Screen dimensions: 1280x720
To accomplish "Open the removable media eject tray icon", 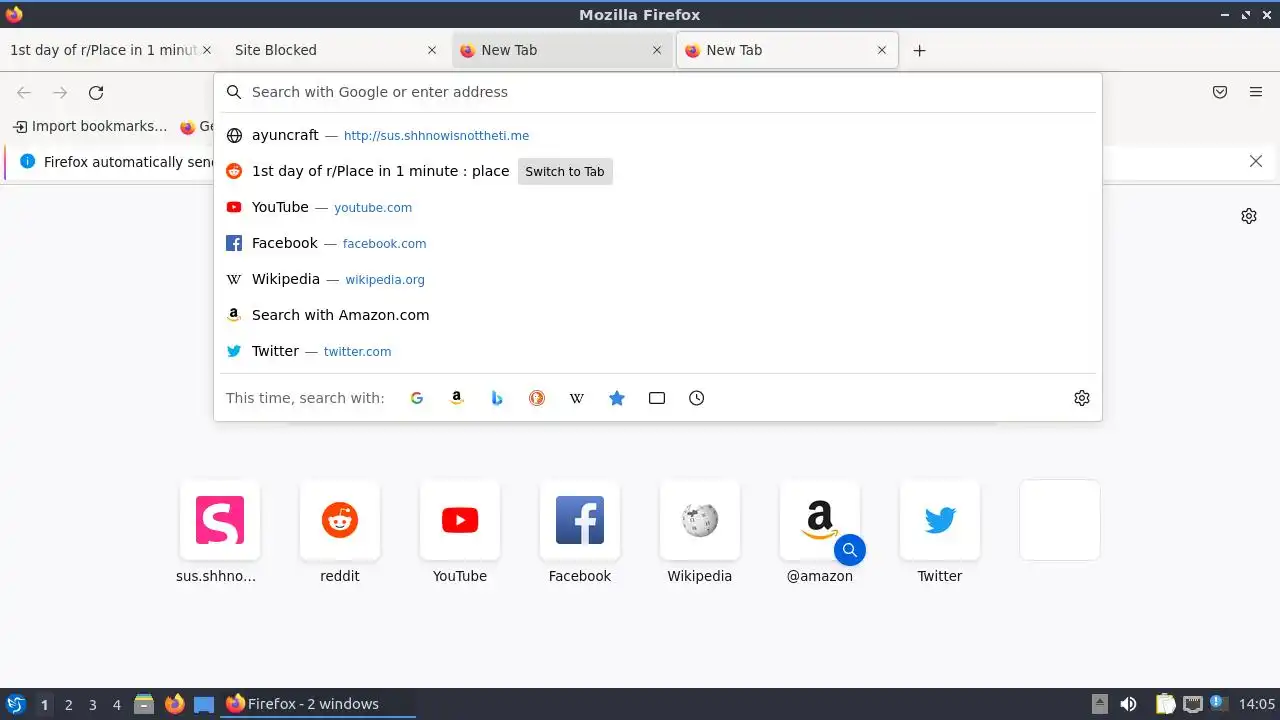I will point(1100,704).
